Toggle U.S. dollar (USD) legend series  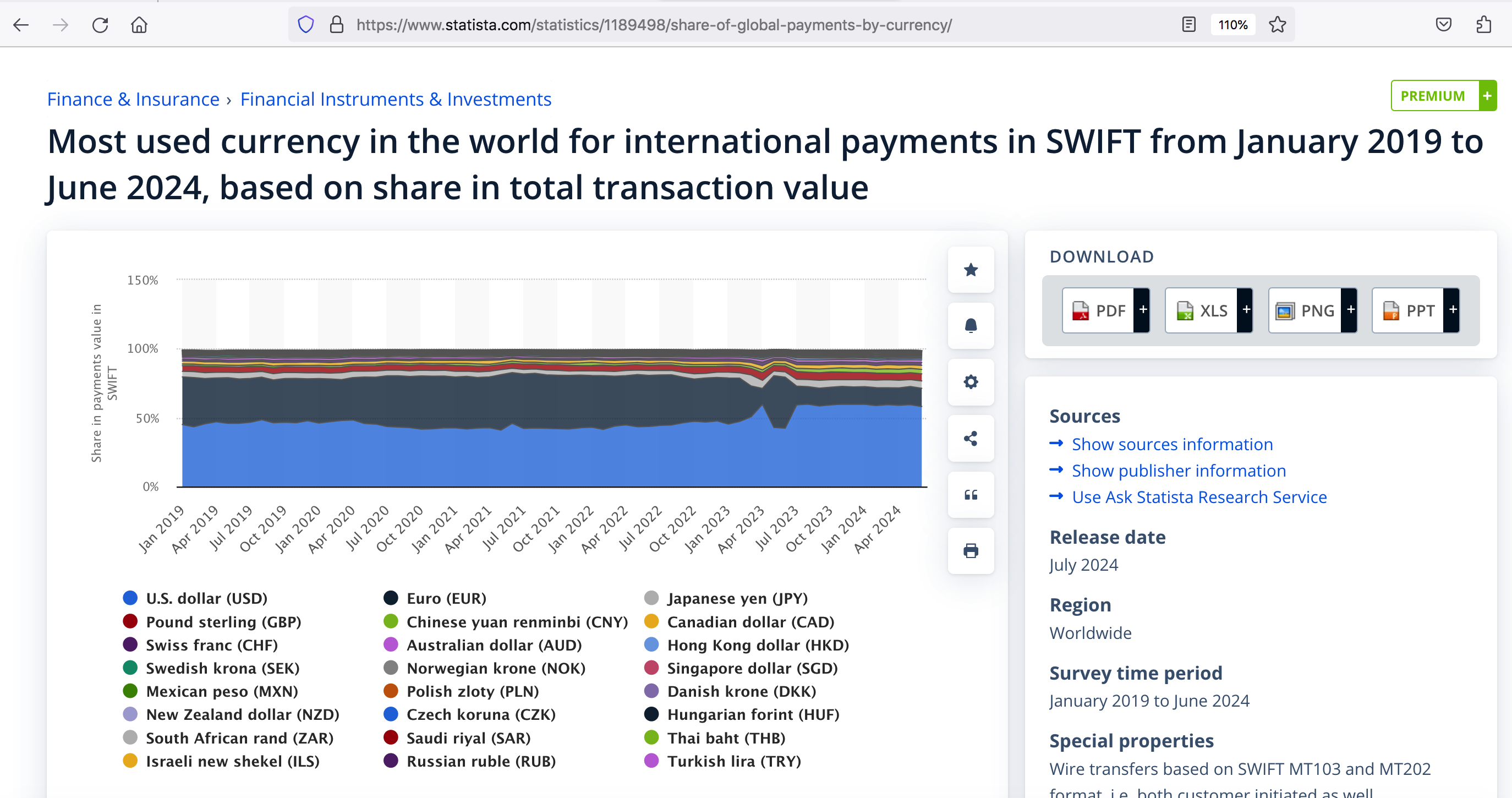(x=195, y=598)
